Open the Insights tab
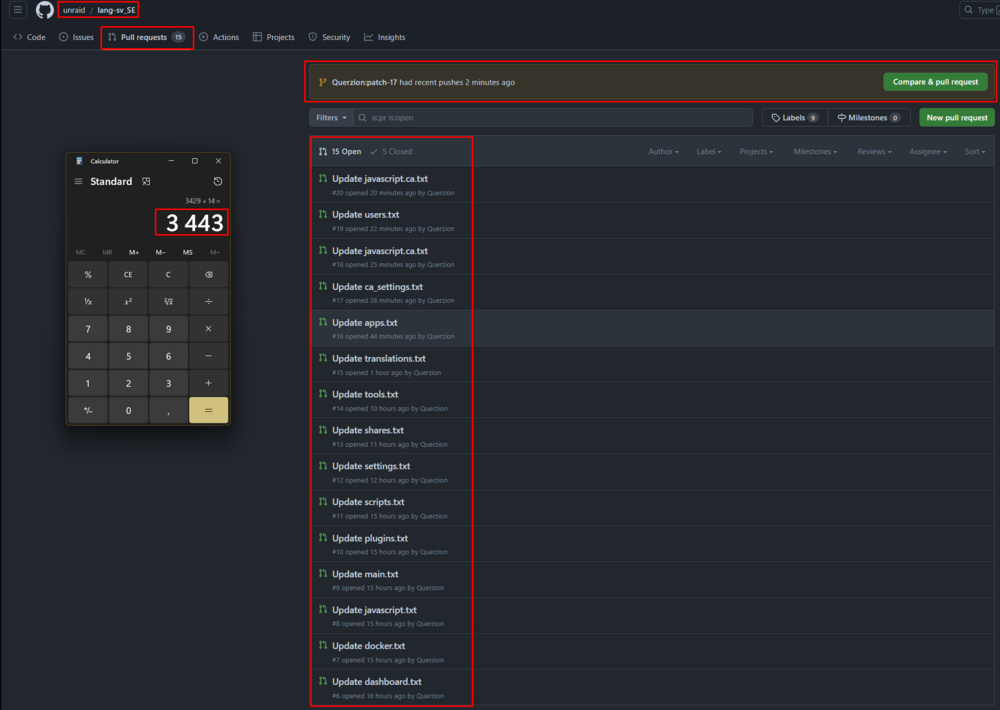The height and width of the screenshot is (710, 1000). click(x=385, y=37)
